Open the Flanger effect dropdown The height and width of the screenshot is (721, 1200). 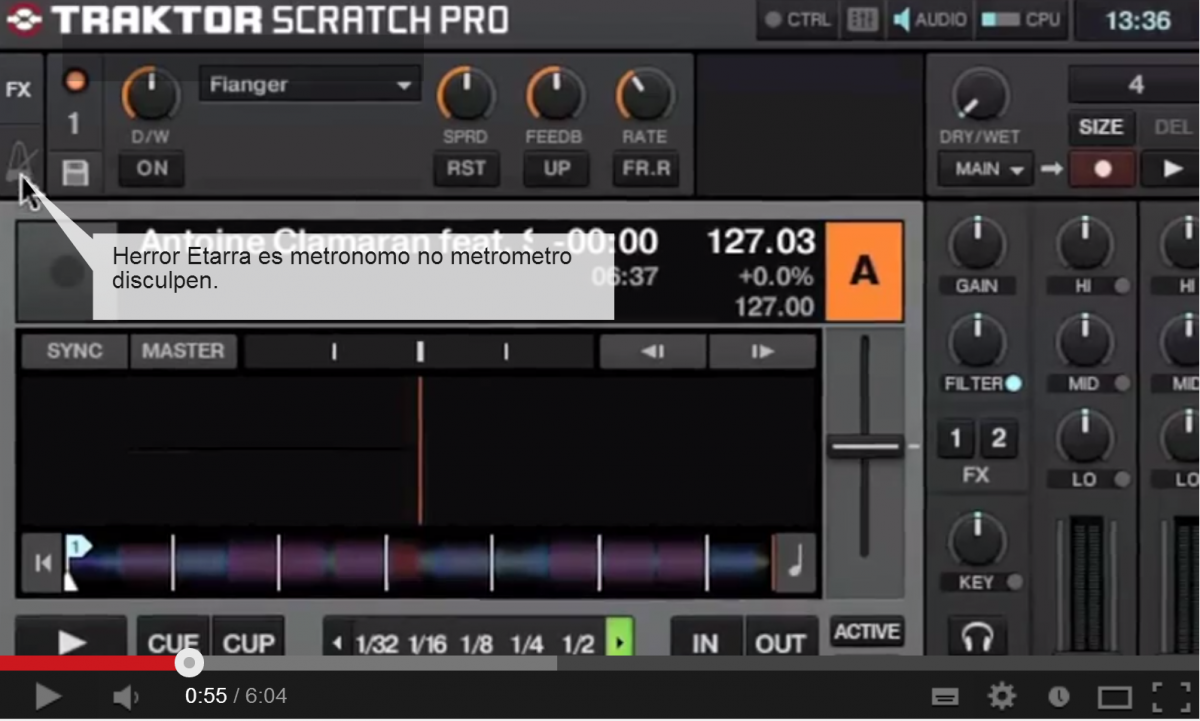point(309,86)
